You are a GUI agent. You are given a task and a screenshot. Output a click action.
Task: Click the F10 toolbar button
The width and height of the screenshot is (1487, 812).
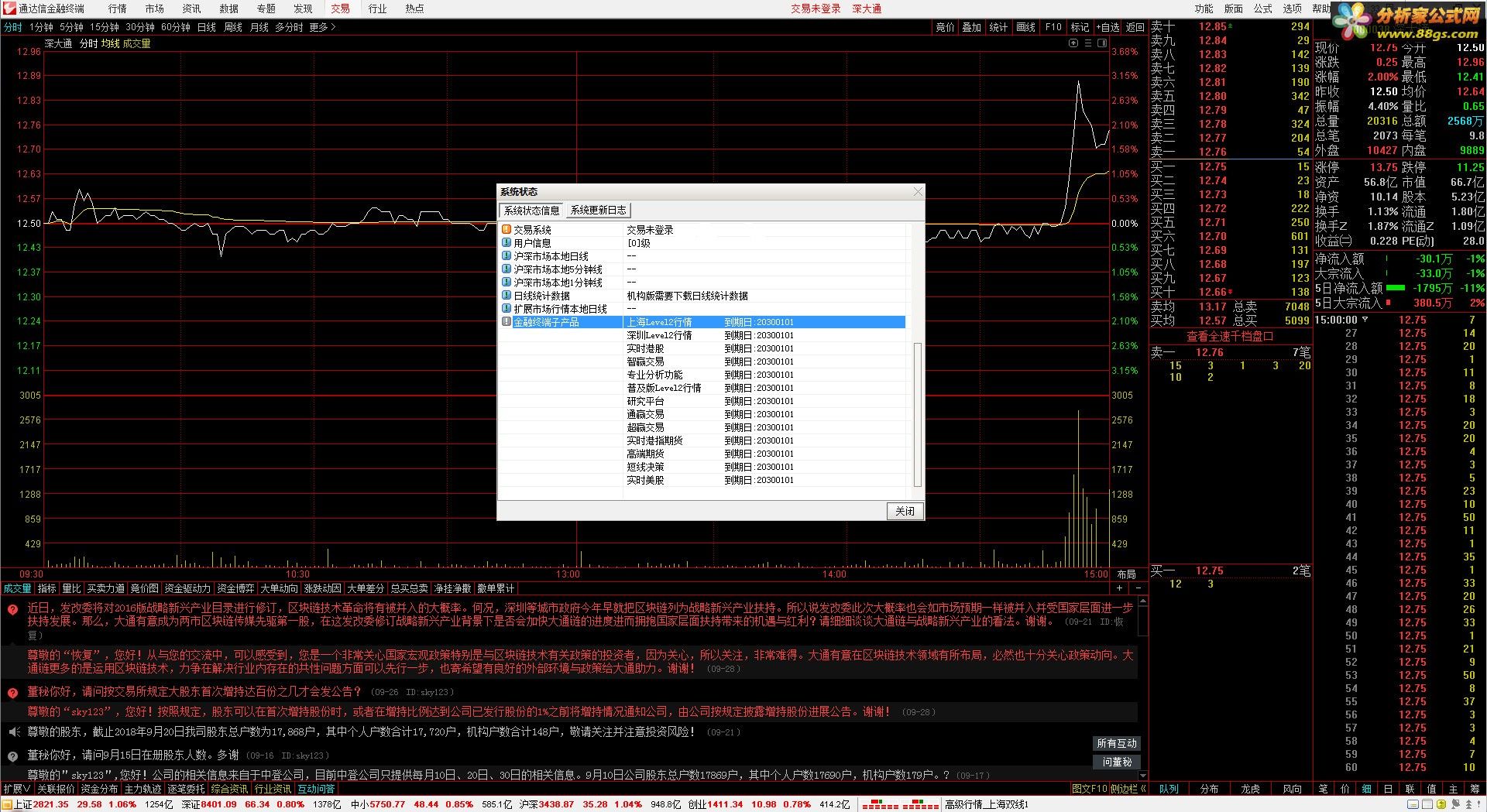[1053, 27]
